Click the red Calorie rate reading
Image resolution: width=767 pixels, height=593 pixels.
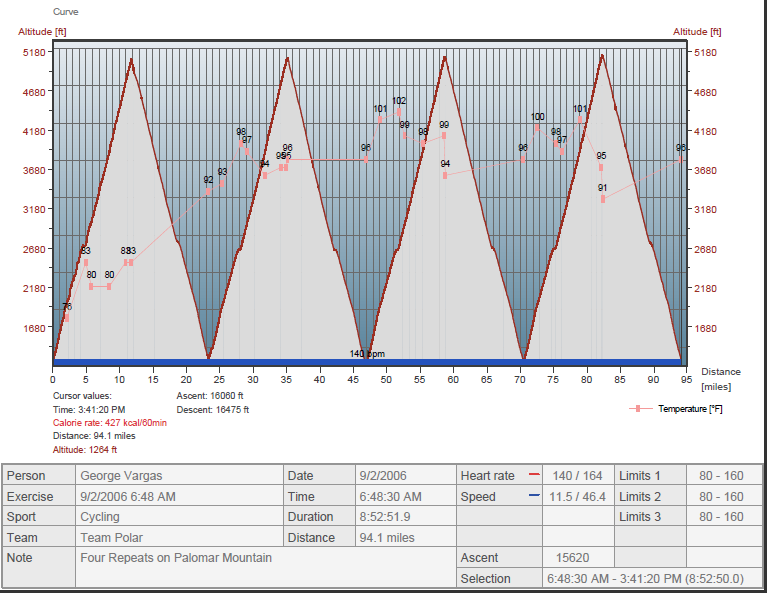coord(109,422)
